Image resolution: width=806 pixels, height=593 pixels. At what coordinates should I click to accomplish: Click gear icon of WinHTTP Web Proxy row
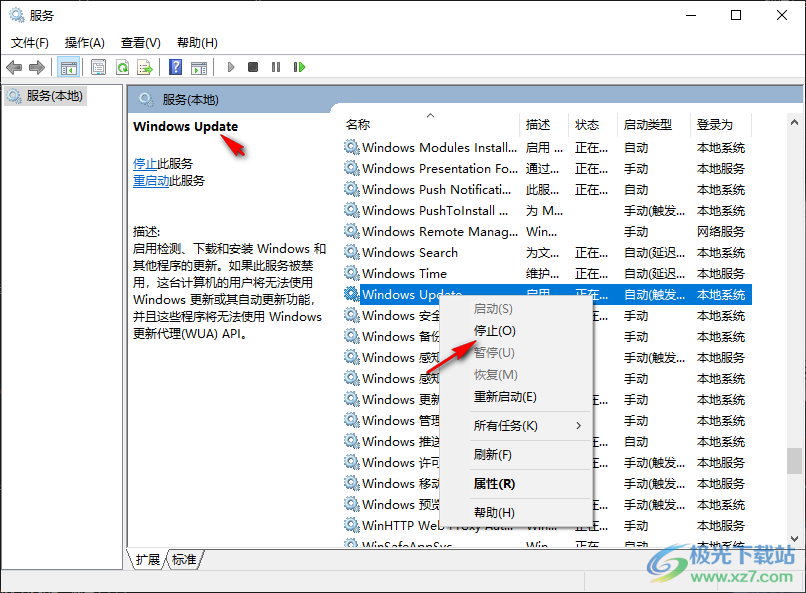(x=352, y=525)
